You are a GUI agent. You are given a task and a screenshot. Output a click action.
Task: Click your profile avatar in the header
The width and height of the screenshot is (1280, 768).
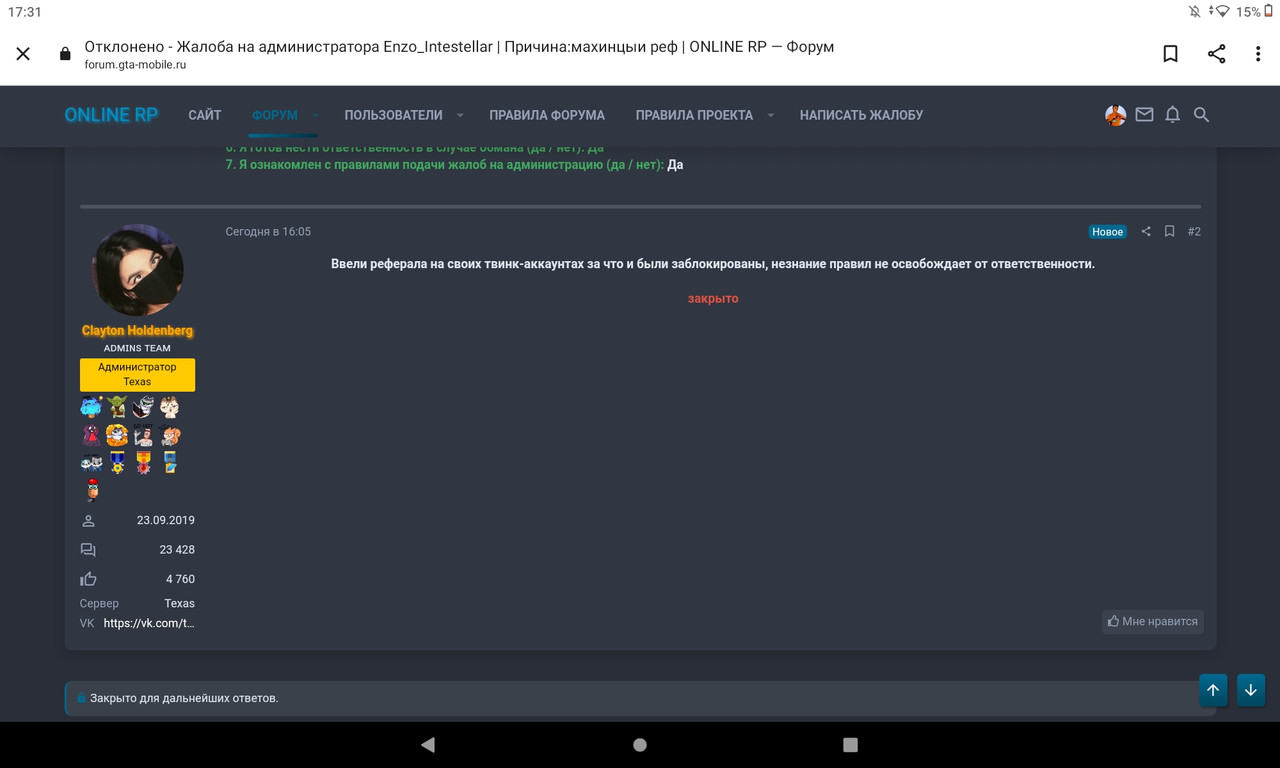(1113, 115)
